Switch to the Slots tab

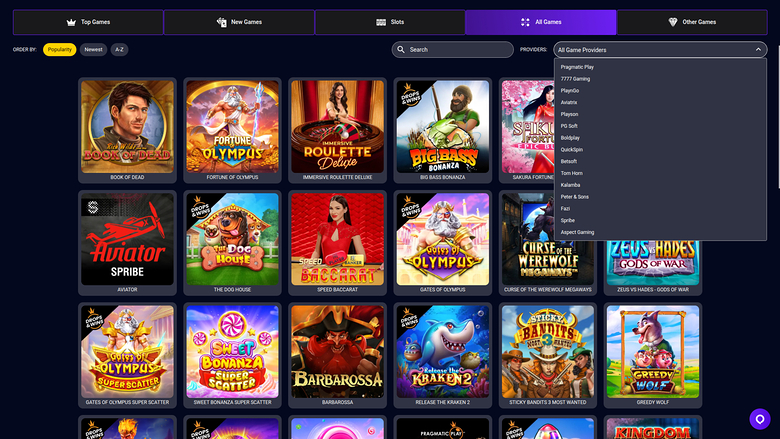(x=390, y=22)
